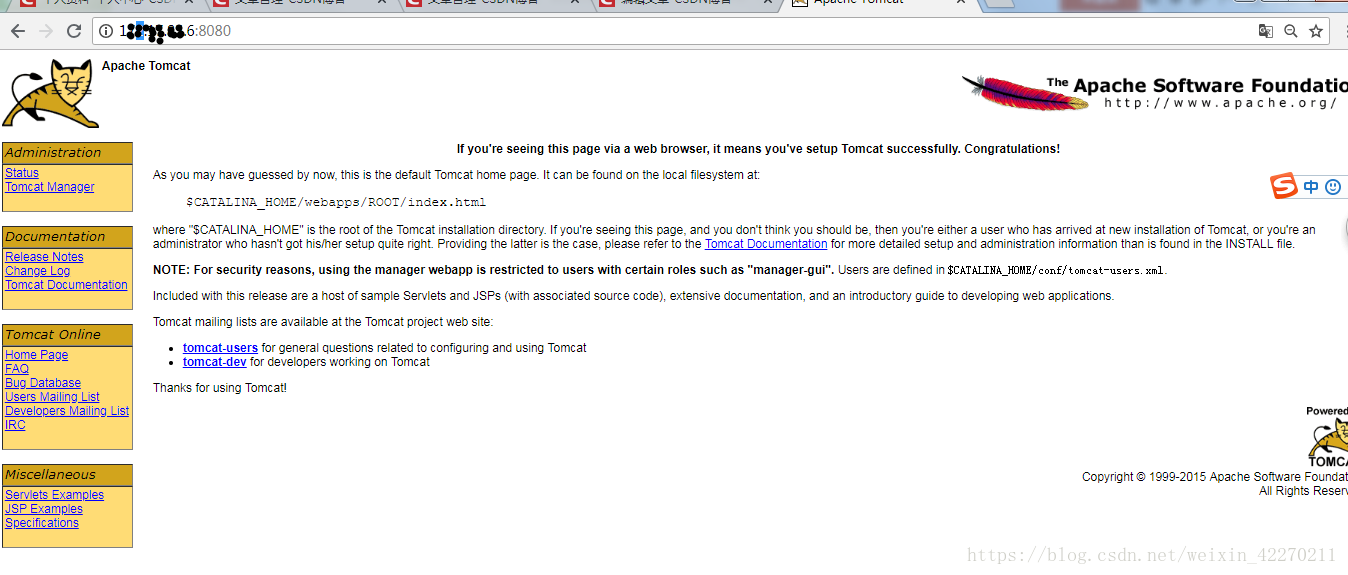
Task: Click the Powered by Tomcat logo
Action: pyautogui.click(x=1327, y=438)
